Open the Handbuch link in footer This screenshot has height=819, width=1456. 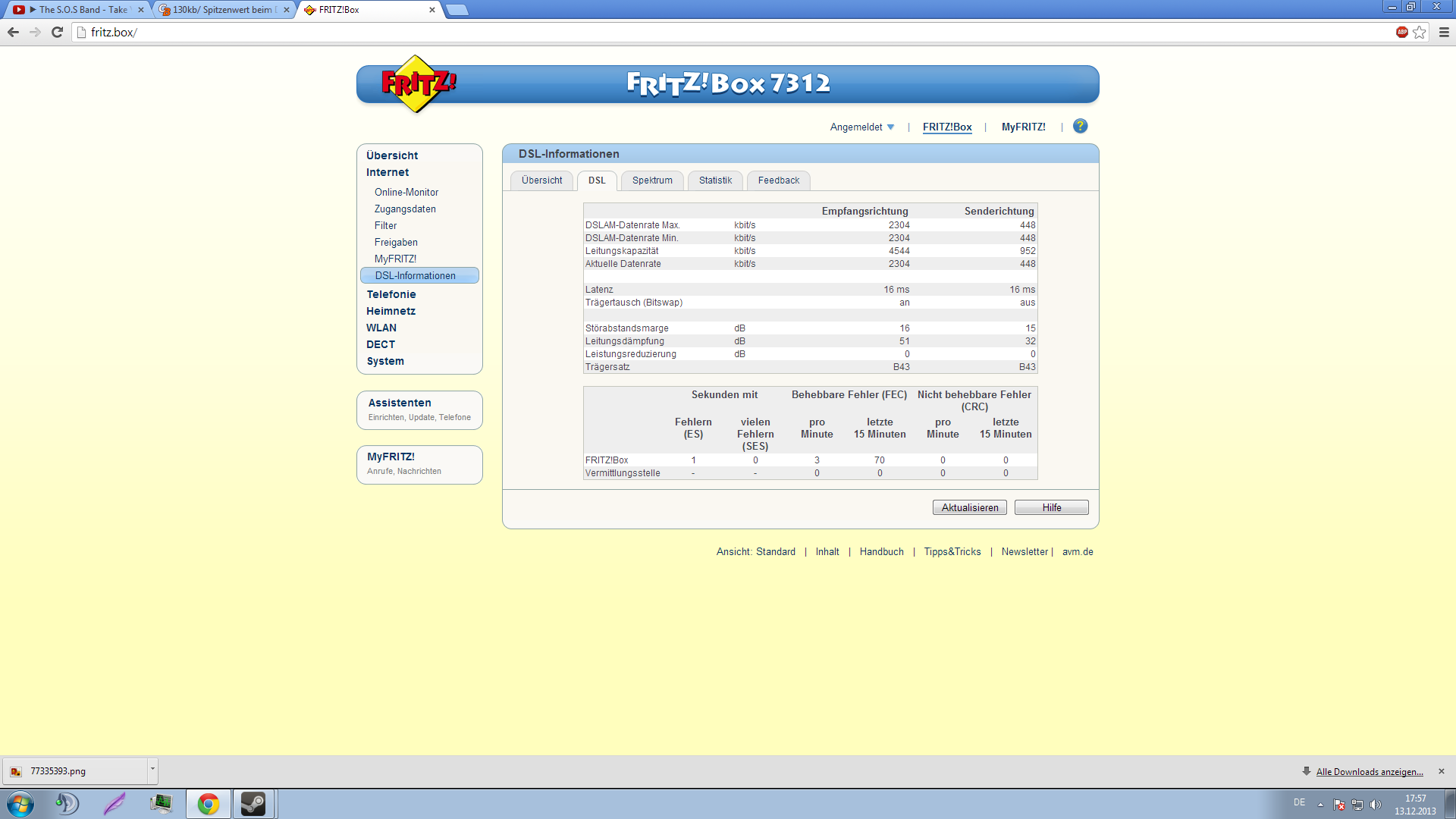(881, 551)
